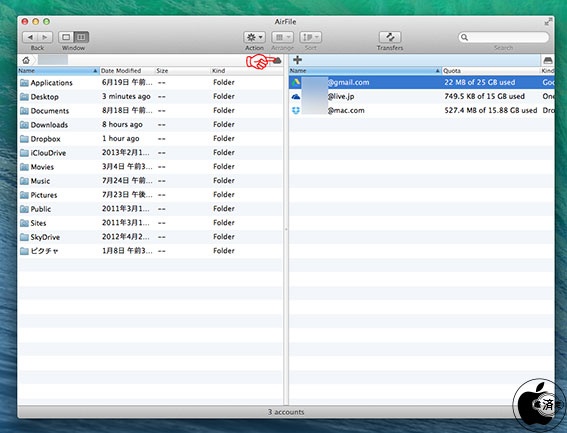Select the Public folder
Screen dimensions: 567x433
click(150, 209)
